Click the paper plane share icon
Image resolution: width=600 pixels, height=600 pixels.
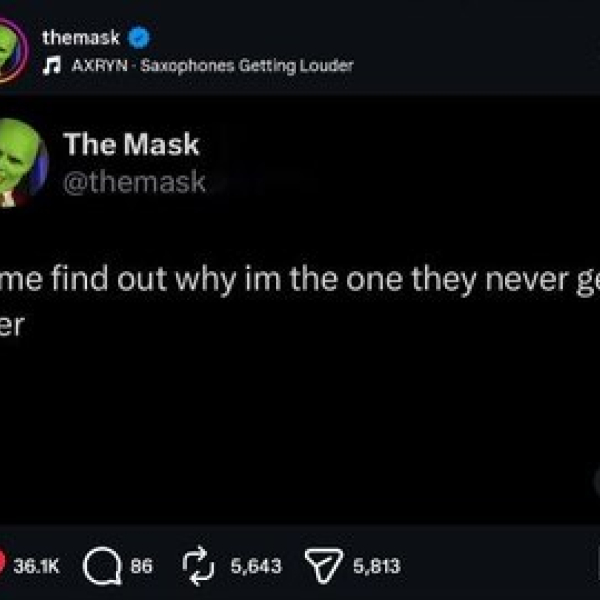(324, 566)
